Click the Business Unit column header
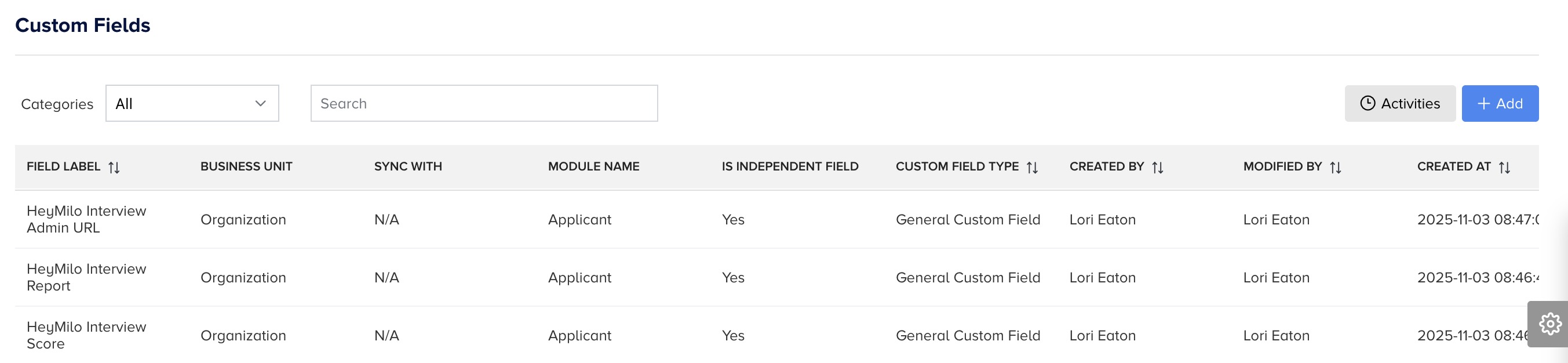The image size is (1568, 363). [246, 166]
